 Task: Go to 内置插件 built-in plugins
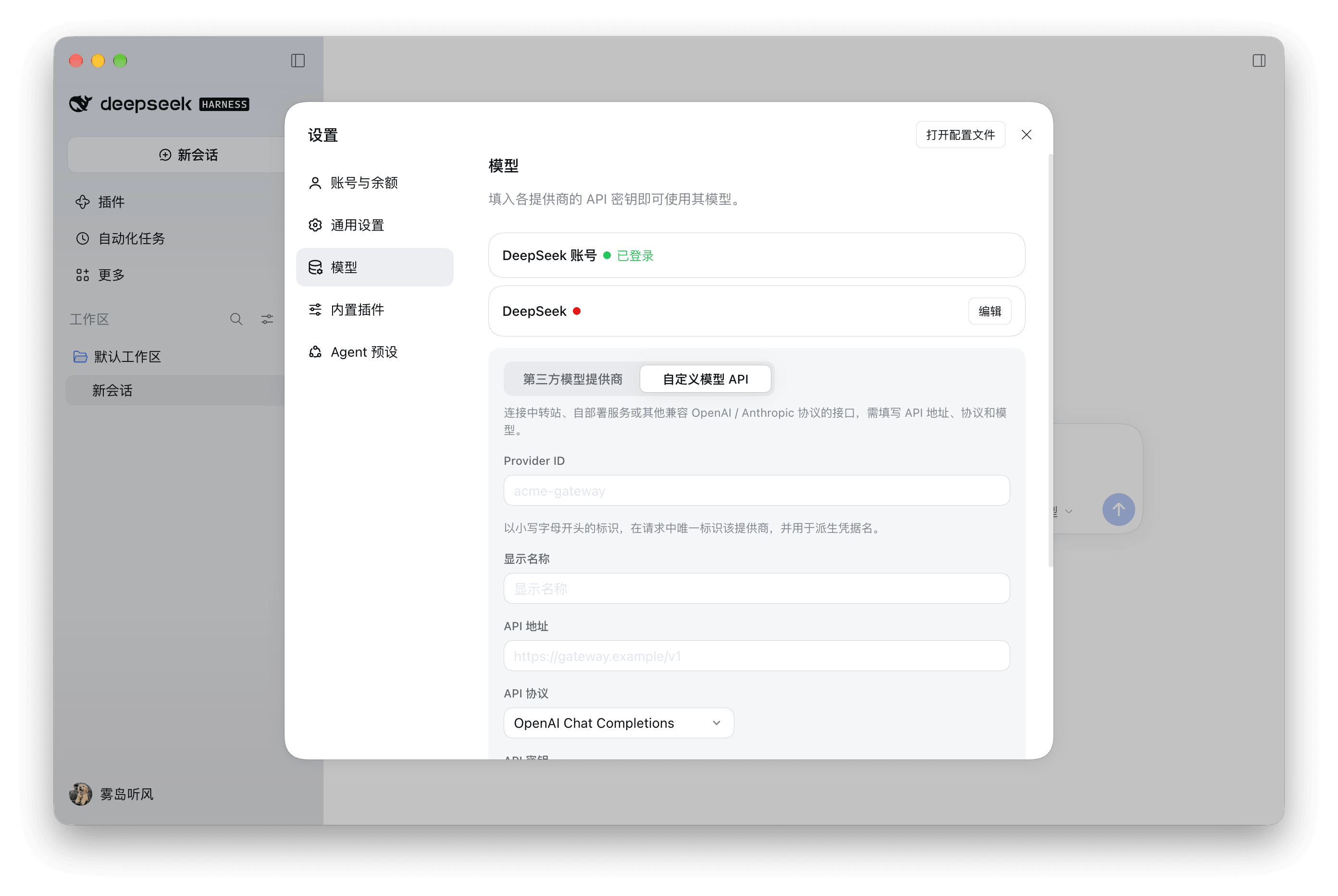(x=374, y=310)
